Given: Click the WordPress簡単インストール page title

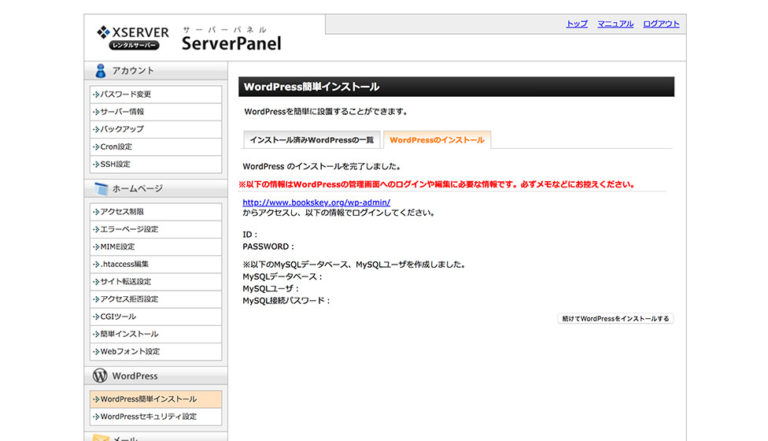Looking at the screenshot, I should pos(312,87).
